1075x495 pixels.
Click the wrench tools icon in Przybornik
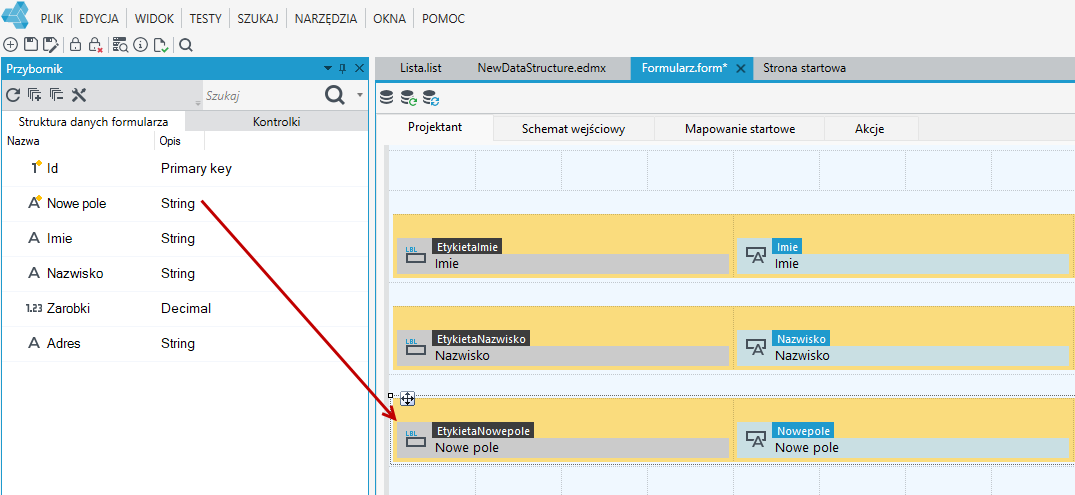coord(79,95)
